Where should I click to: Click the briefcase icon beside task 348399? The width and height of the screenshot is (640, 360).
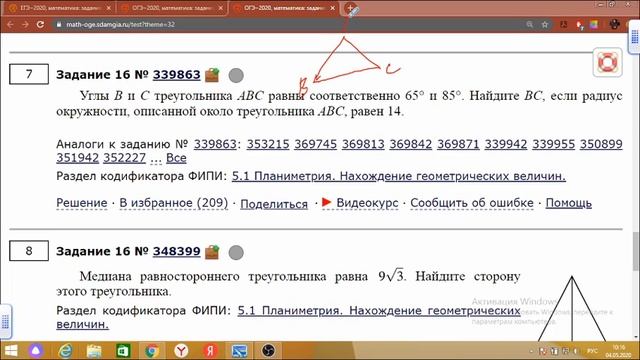pyautogui.click(x=212, y=252)
